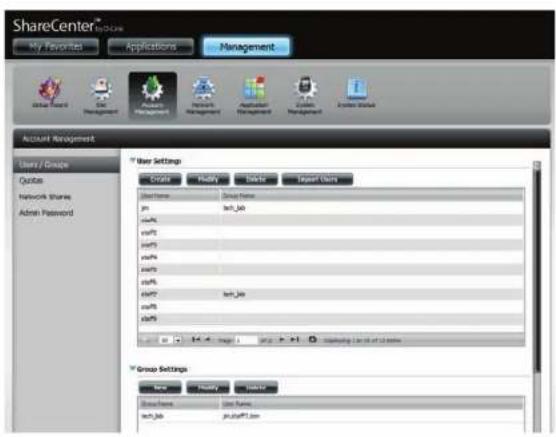Go to next page of user list

point(282,340)
